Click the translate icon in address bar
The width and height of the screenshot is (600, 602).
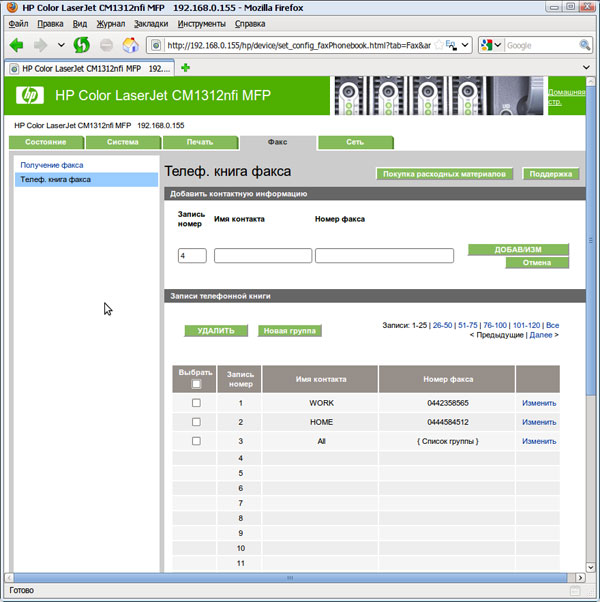[x=451, y=45]
